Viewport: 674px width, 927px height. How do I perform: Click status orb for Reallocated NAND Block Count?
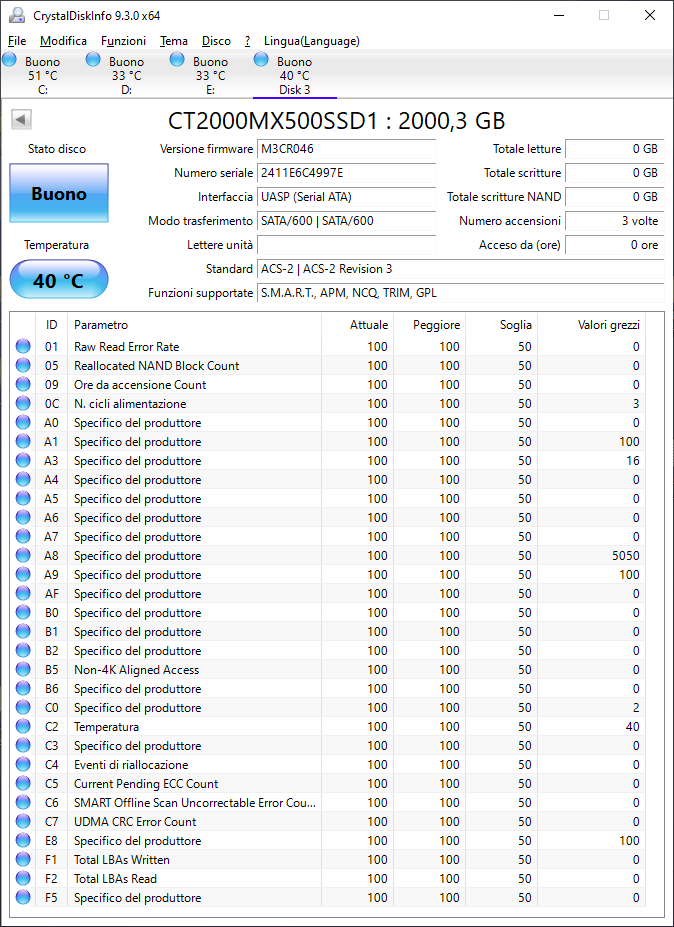[x=23, y=365]
